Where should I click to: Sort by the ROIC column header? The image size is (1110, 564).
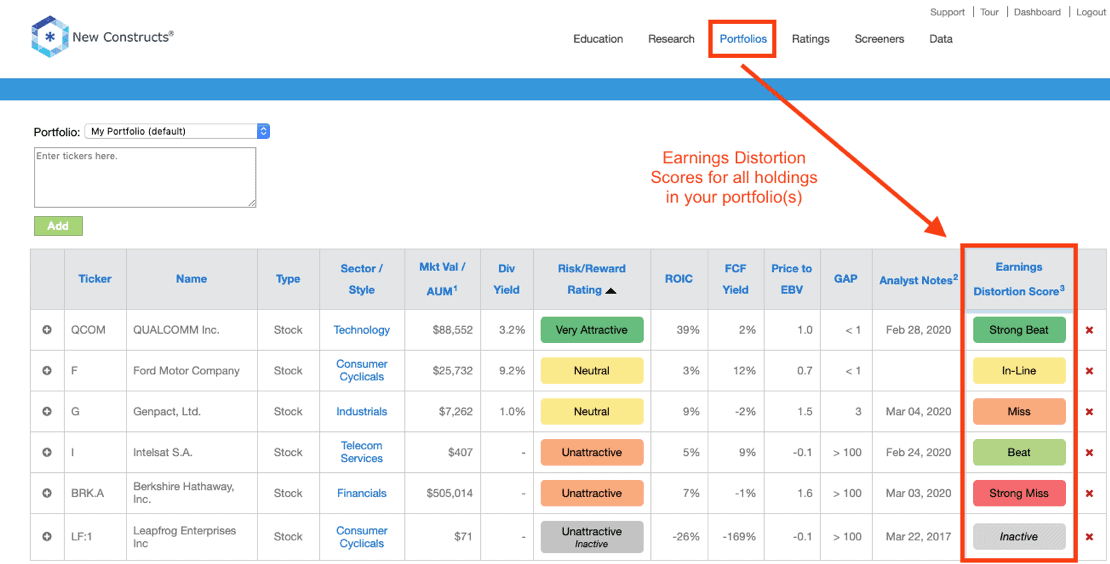coord(679,279)
